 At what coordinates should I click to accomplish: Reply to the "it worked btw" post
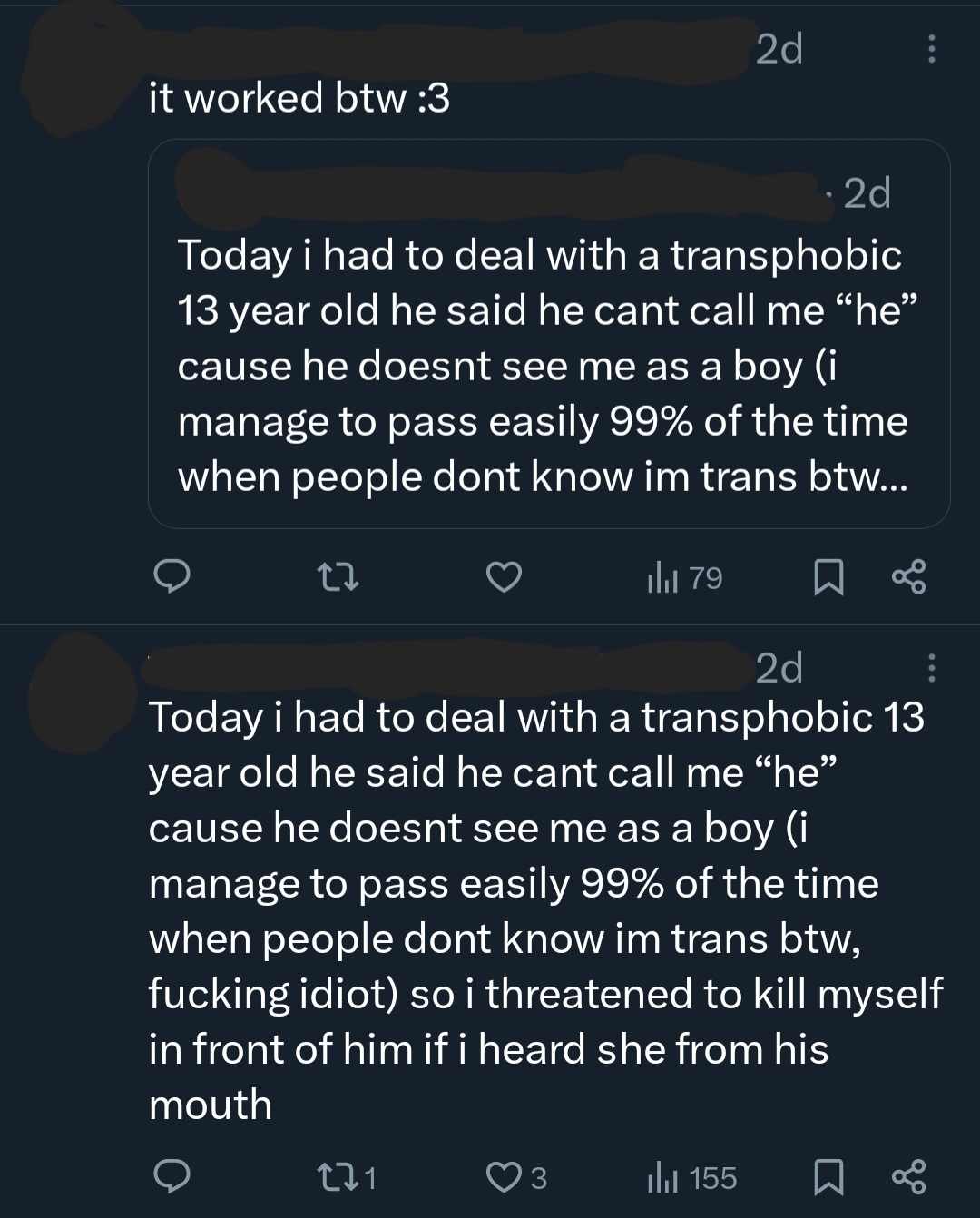(x=171, y=576)
